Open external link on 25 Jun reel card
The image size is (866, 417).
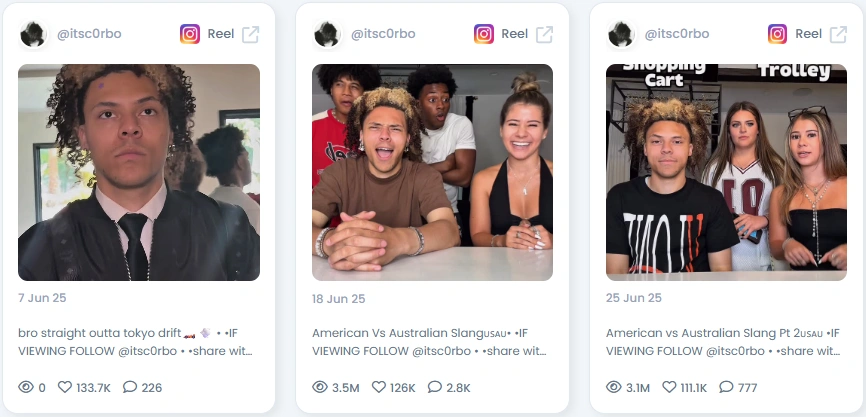838,34
